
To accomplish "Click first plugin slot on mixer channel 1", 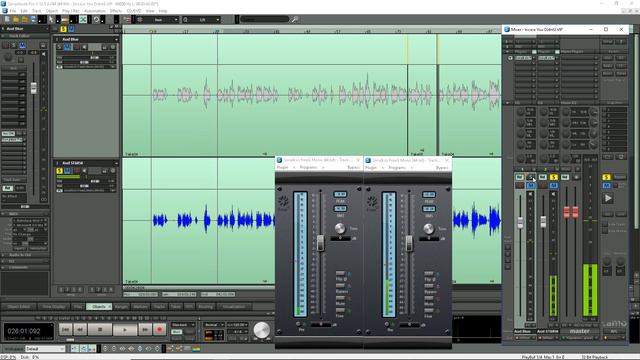I will (524, 58).
